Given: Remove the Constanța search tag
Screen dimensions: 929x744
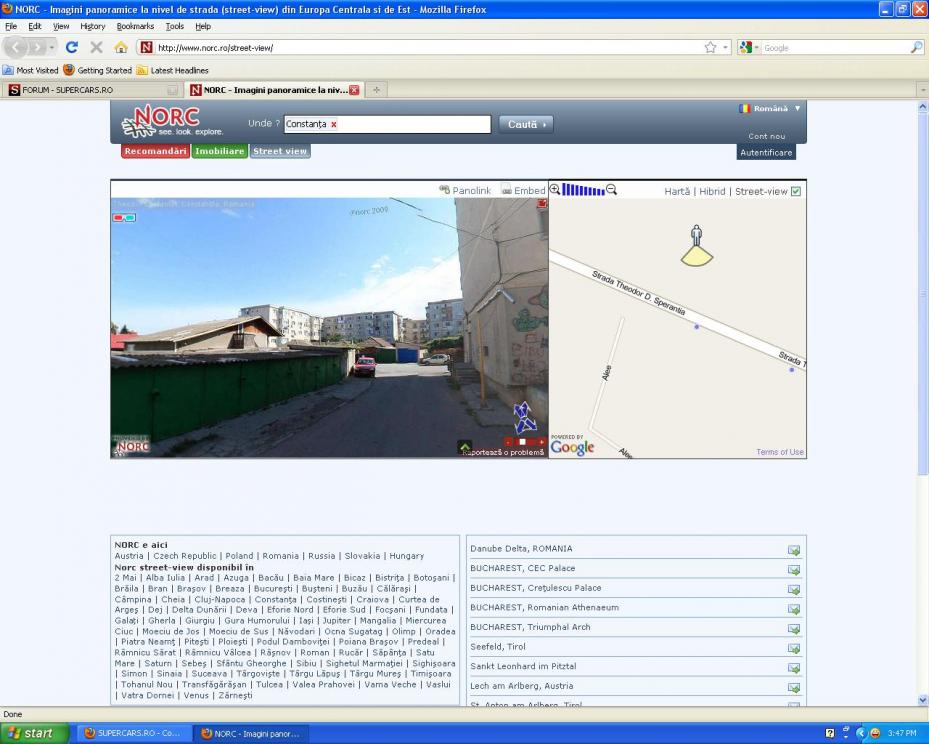Looking at the screenshot, I should [334, 125].
